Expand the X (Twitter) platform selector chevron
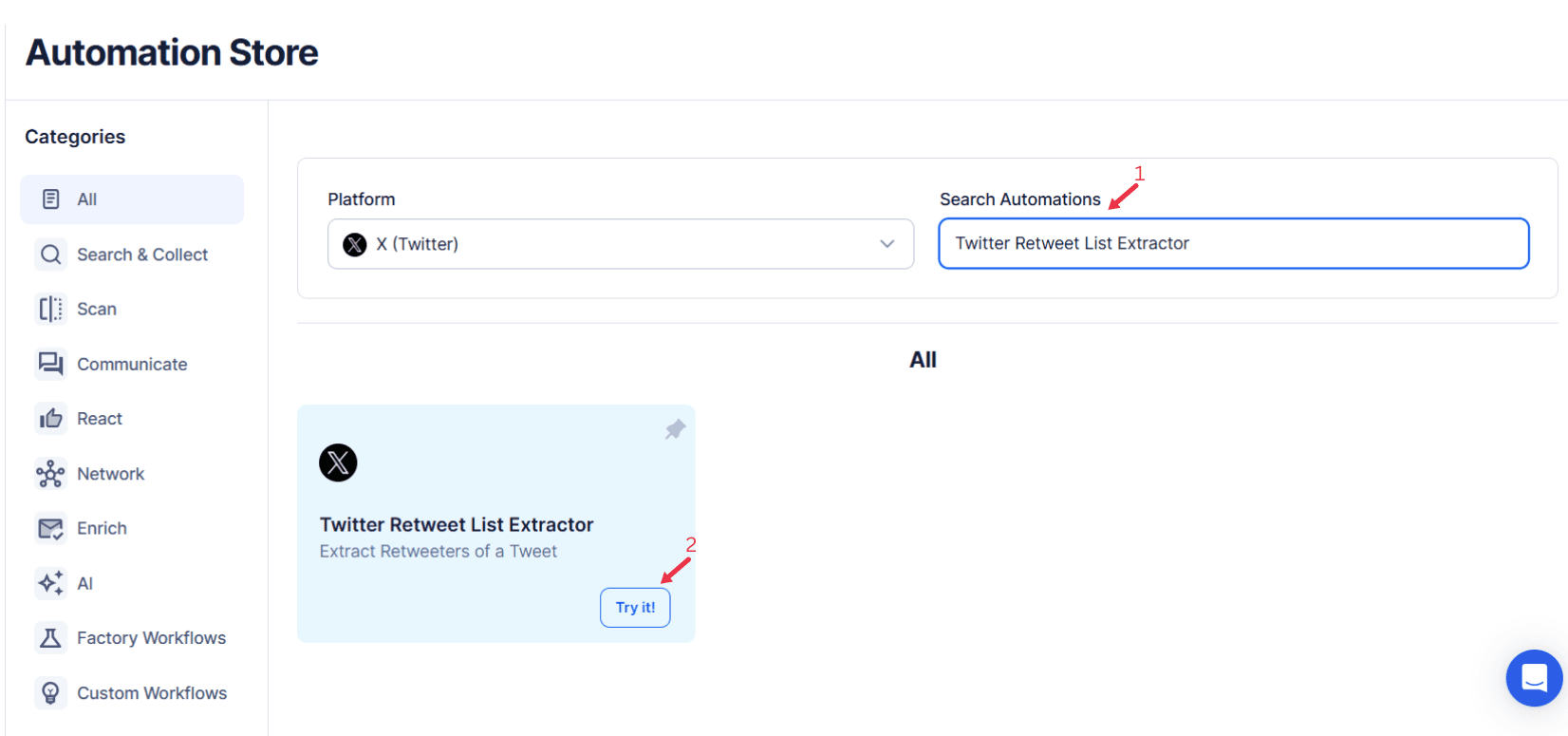This screenshot has width=1568, height=736. pyautogui.click(x=887, y=244)
